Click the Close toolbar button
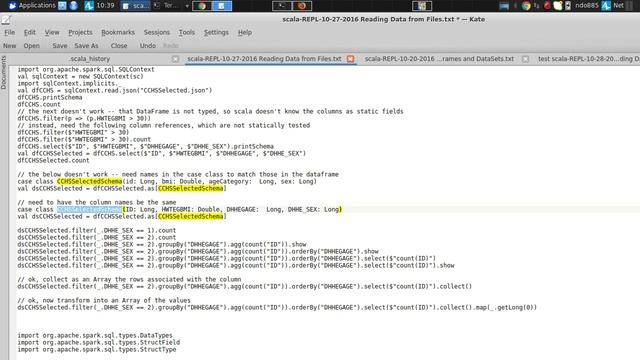Screen dimensions: 640x360 pyautogui.click(x=119, y=46)
